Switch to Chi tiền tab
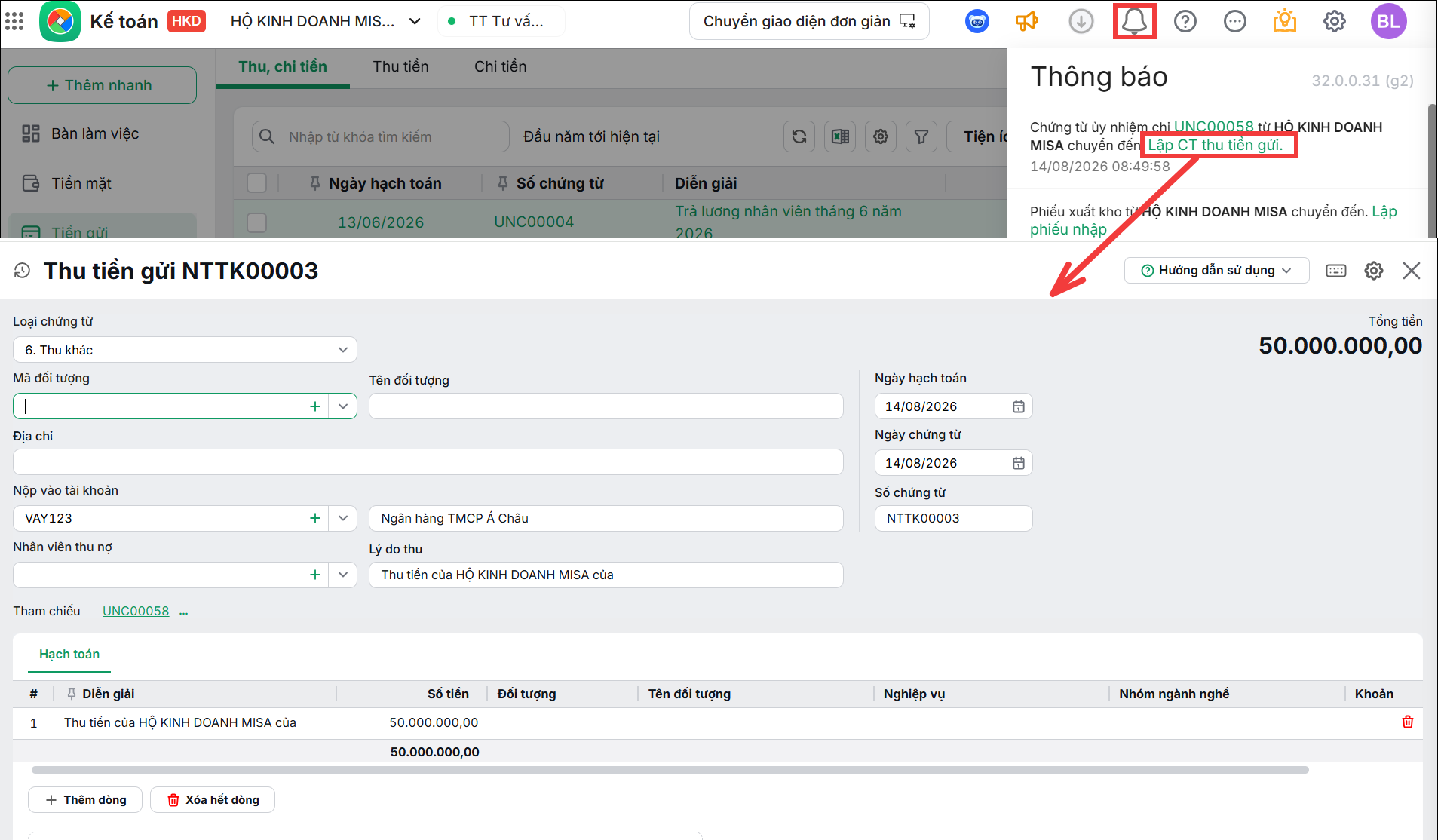Viewport: 1441px width, 840px height. (x=500, y=66)
